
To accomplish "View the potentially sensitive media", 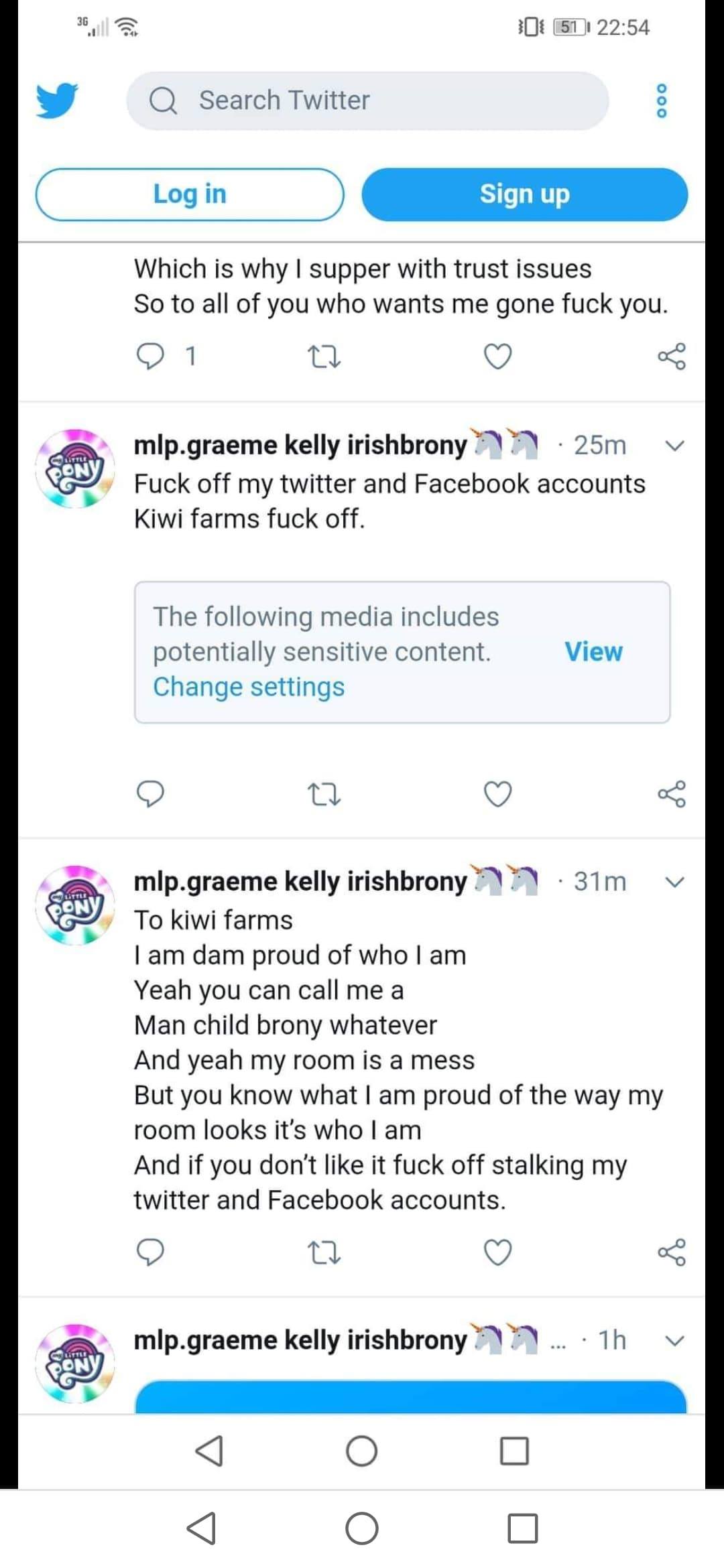I will (x=593, y=651).
